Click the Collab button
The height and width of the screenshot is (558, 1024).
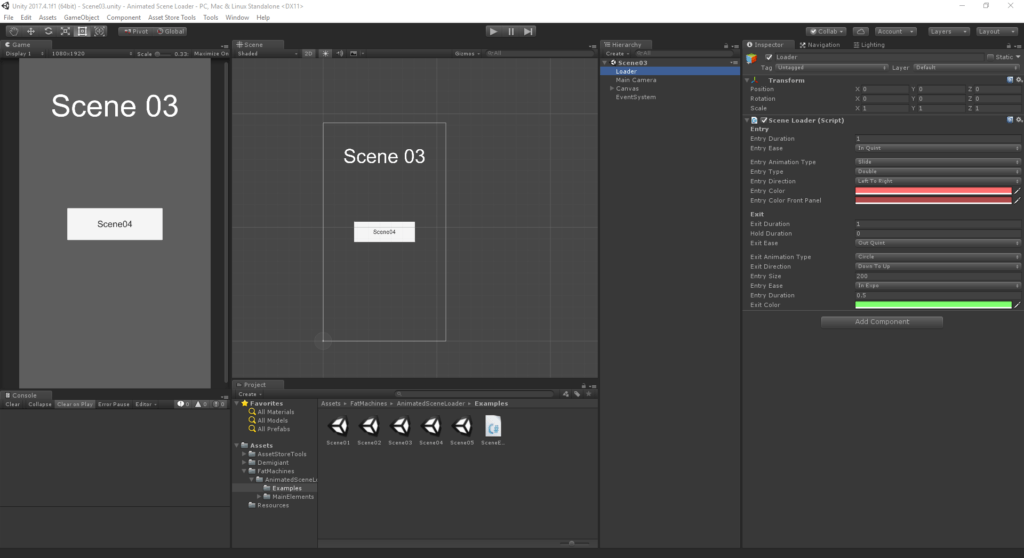click(x=826, y=31)
